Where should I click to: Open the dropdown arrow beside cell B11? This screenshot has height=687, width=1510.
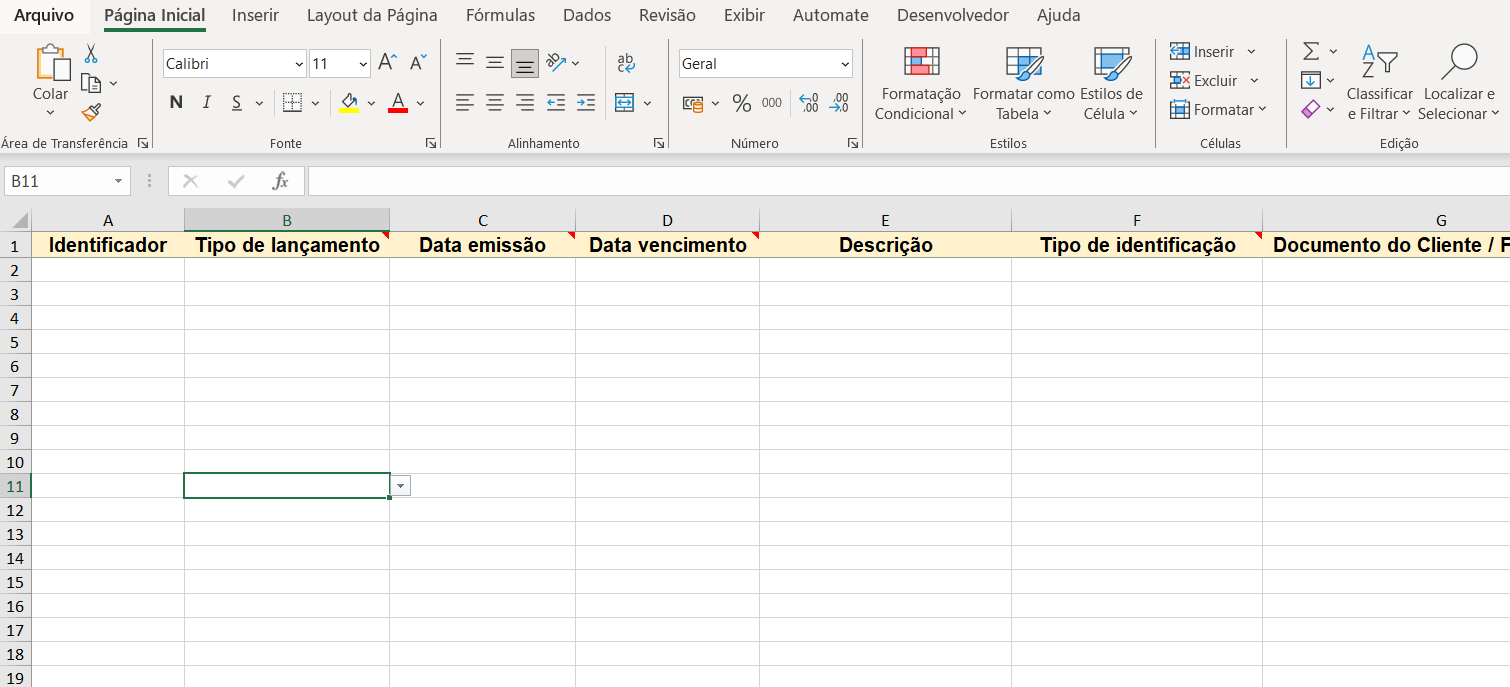click(401, 485)
